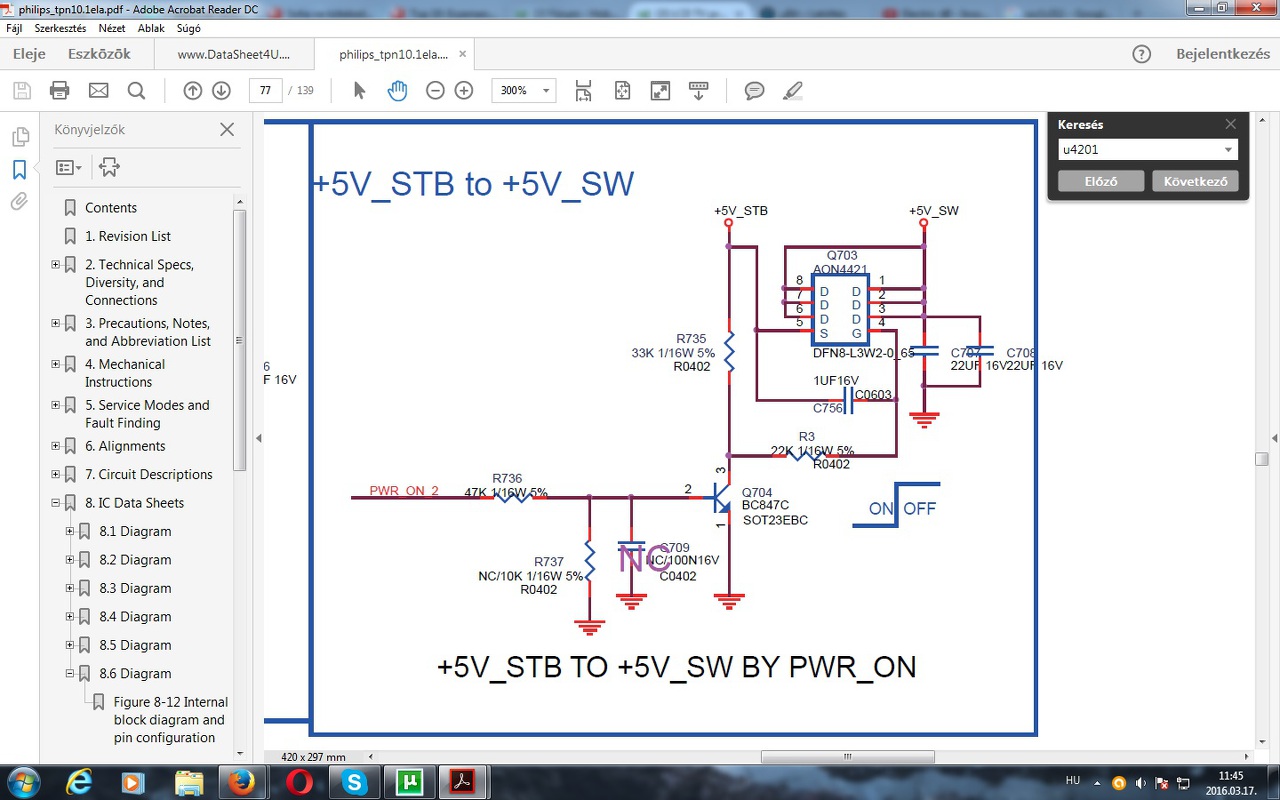Click the Print file icon

[x=60, y=91]
